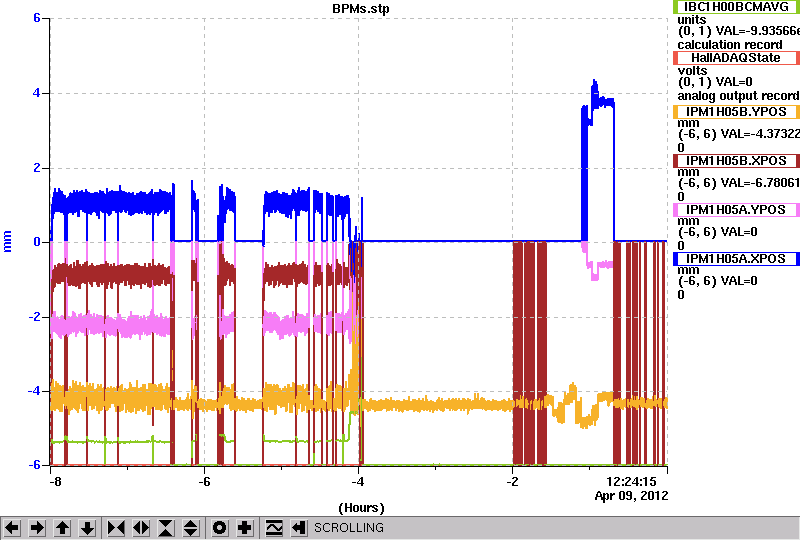Click the waveform auto-scale icon

pos(274,528)
